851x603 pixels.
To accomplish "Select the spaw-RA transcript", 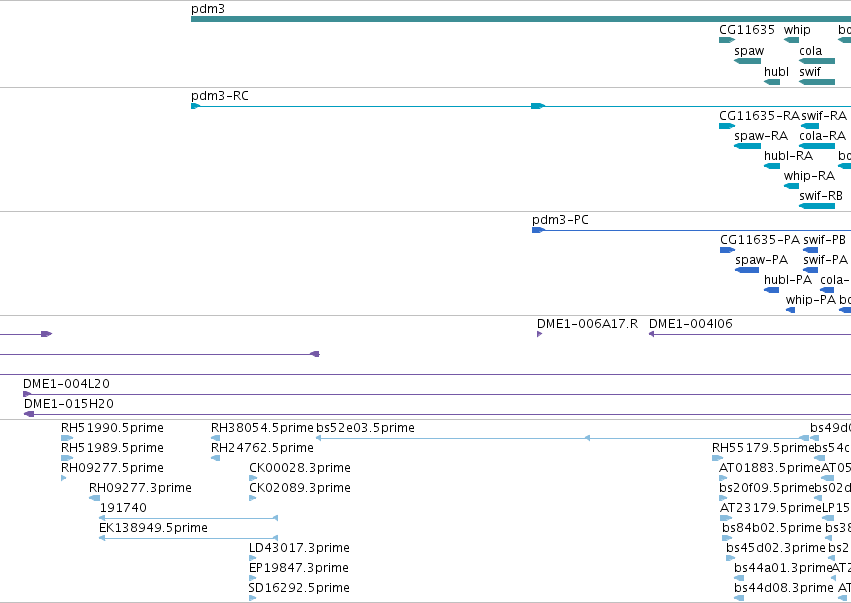I will point(747,146).
